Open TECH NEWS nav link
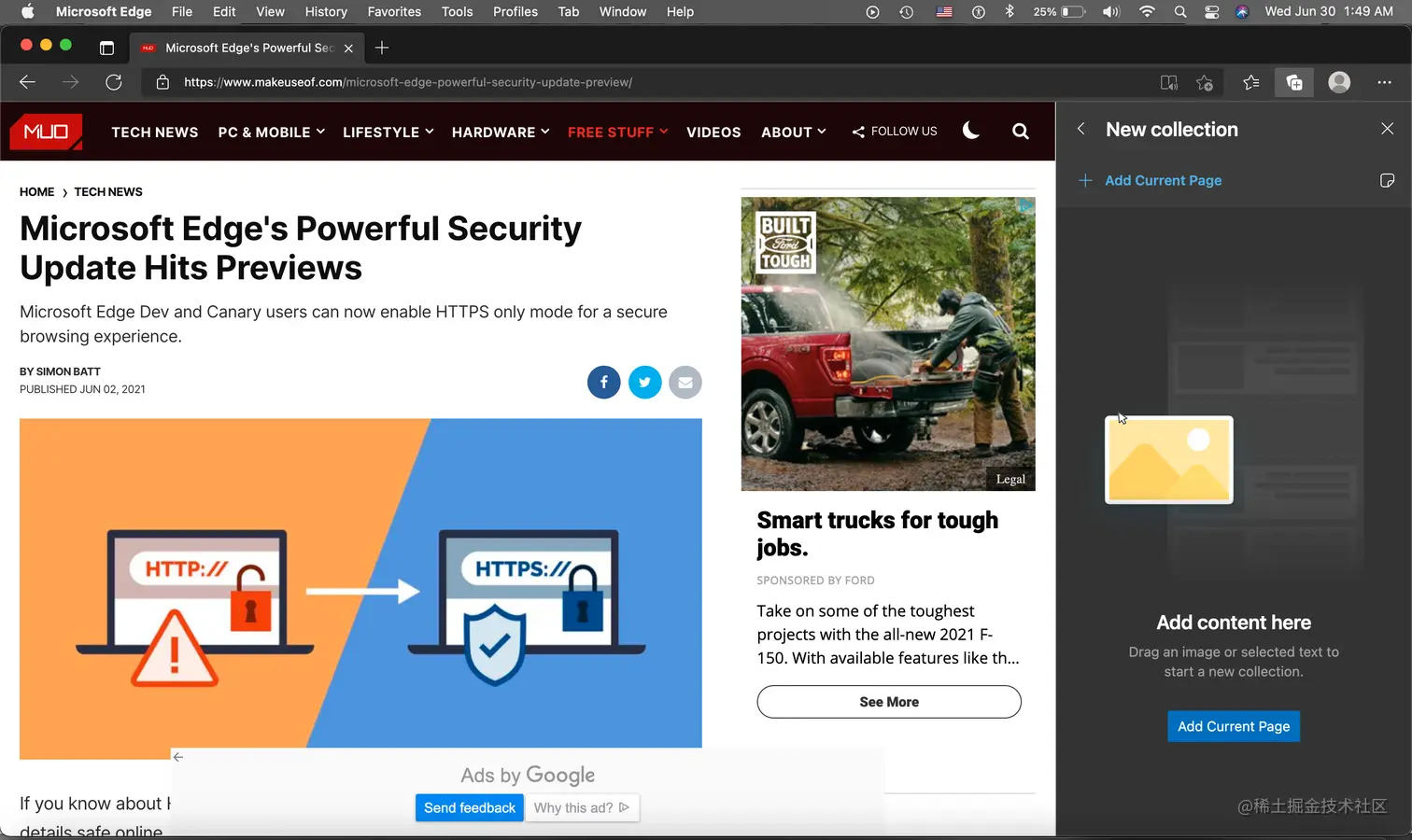This screenshot has width=1412, height=840. [155, 132]
